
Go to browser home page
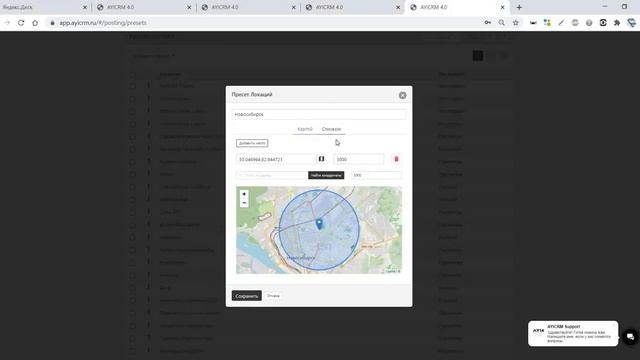[35, 23]
